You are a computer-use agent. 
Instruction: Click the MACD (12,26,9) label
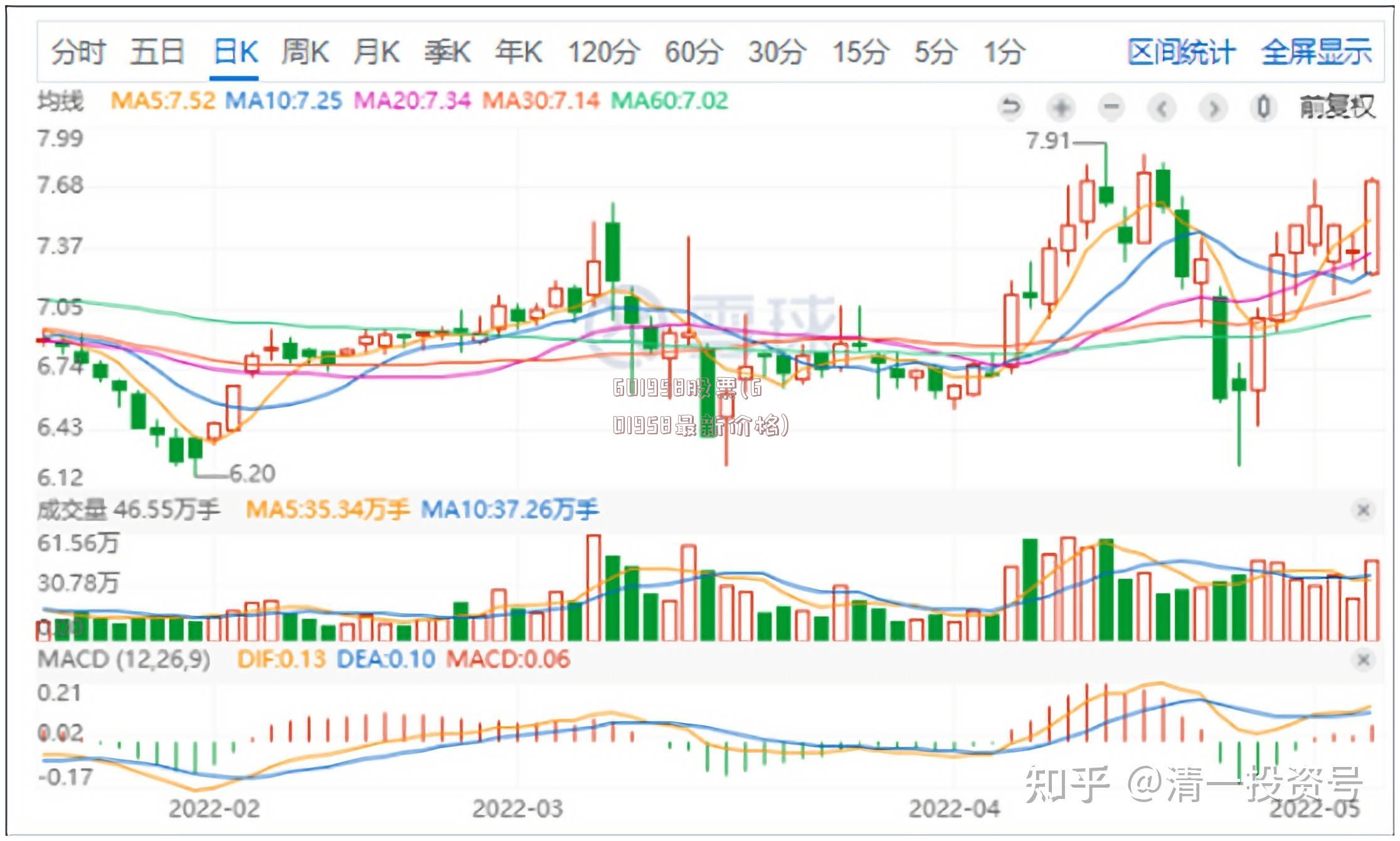click(x=124, y=659)
